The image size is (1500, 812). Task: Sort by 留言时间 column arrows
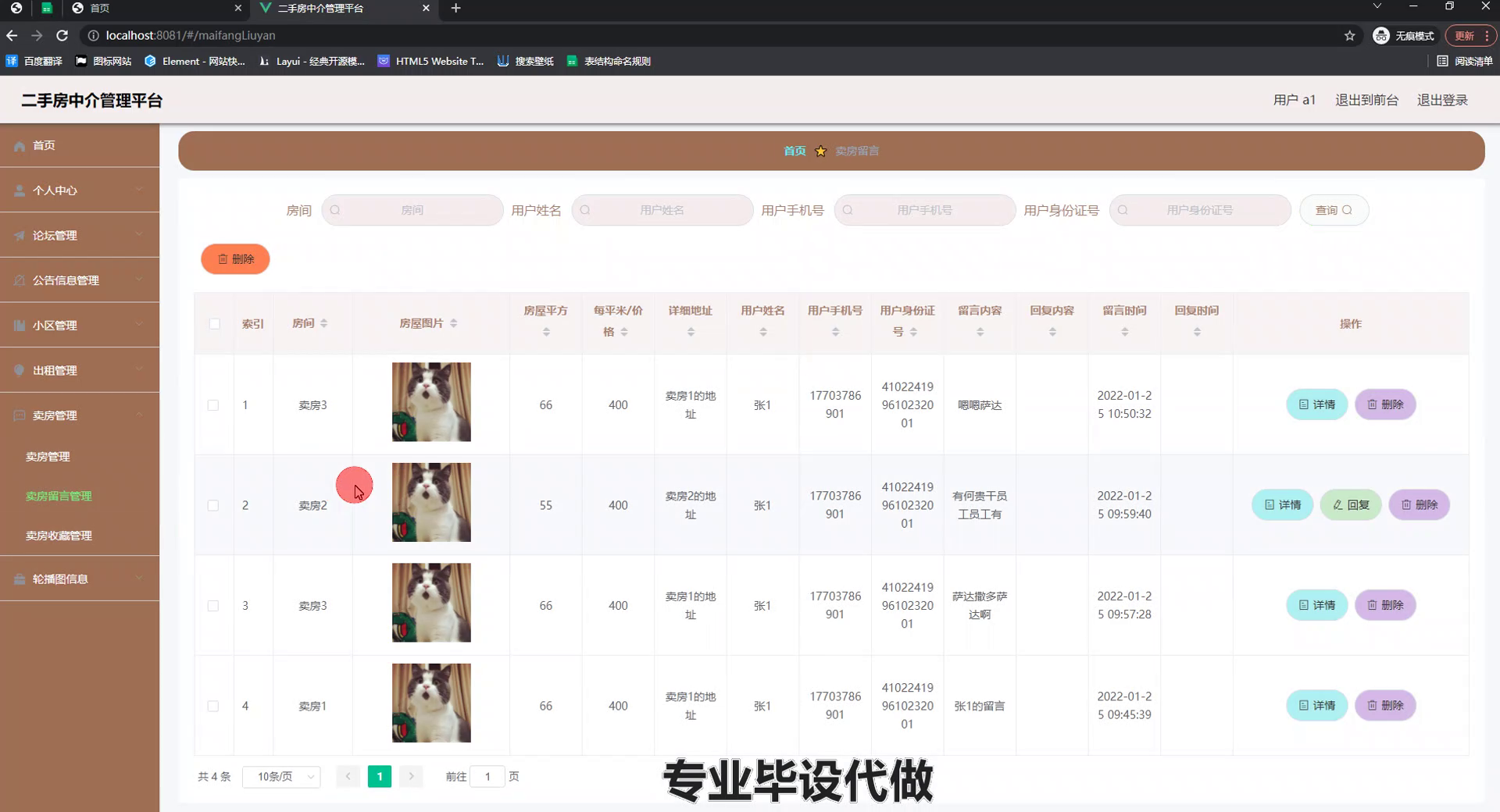point(1125,332)
